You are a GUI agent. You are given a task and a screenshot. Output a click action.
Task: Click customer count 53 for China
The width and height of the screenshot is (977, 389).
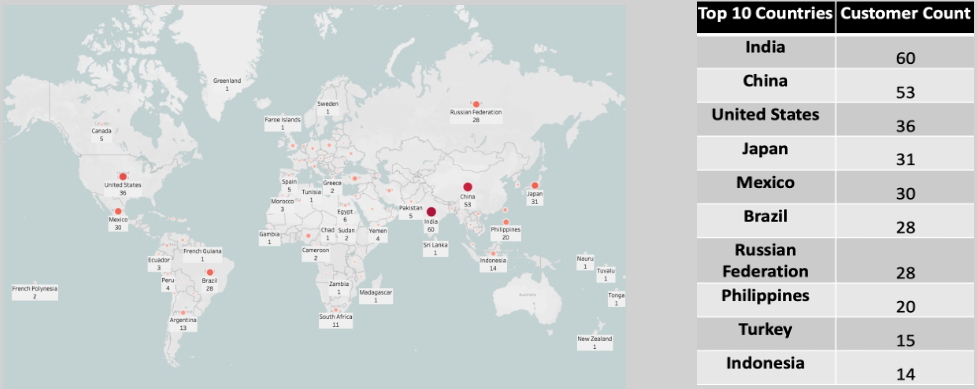click(905, 93)
